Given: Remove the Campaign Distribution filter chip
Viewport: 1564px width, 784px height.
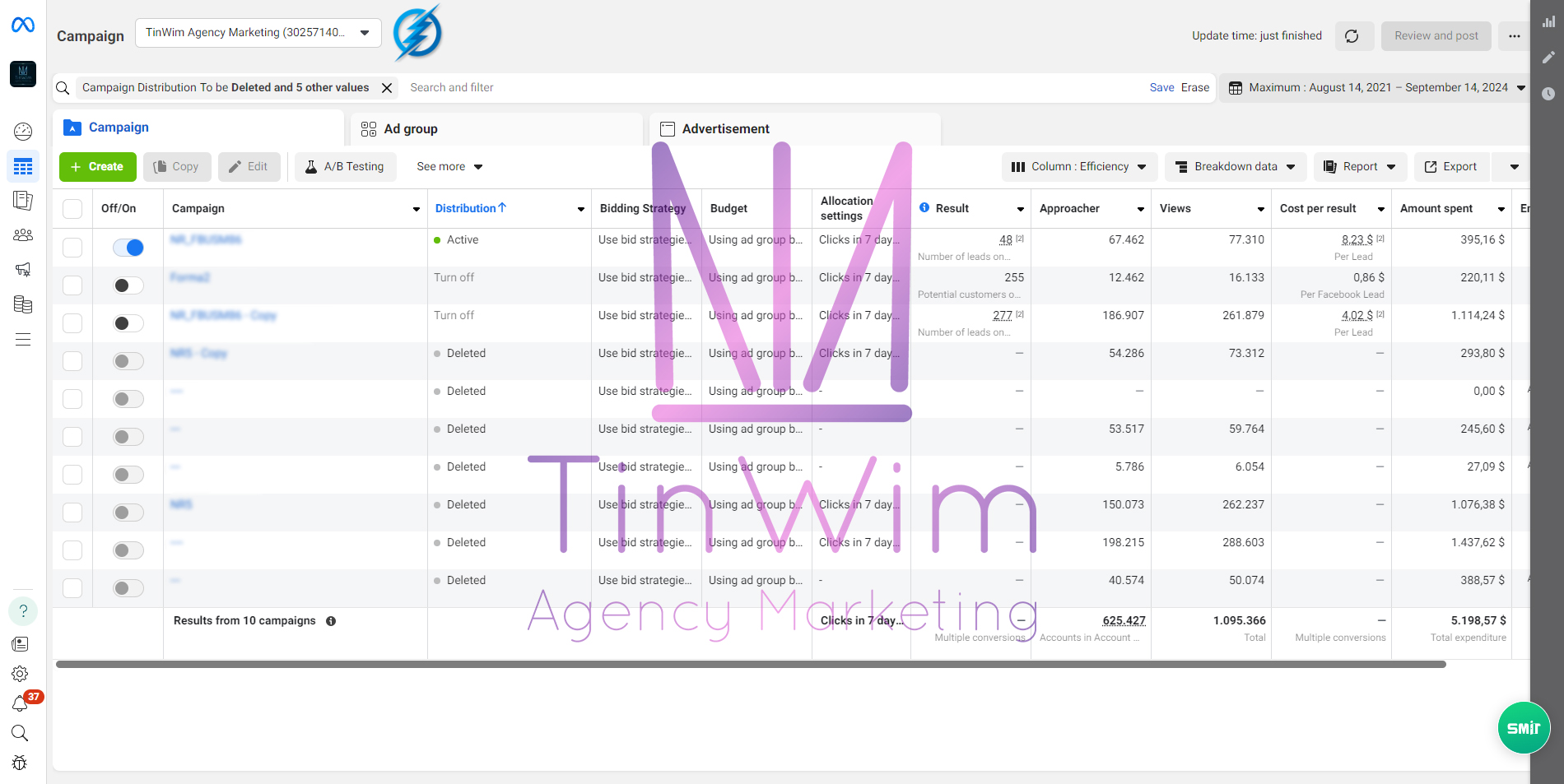Looking at the screenshot, I should [387, 88].
